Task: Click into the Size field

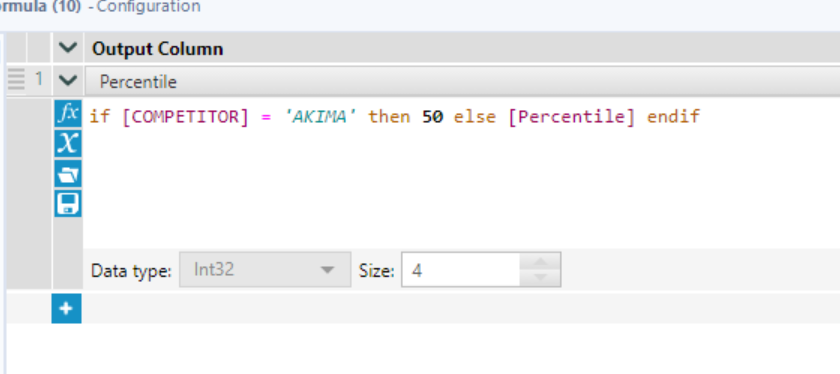Action: click(461, 270)
